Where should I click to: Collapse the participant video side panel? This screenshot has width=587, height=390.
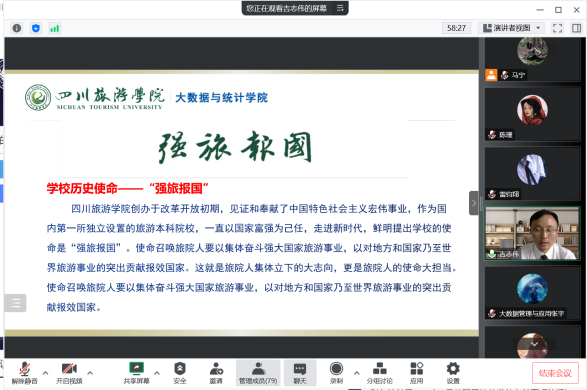point(474,203)
